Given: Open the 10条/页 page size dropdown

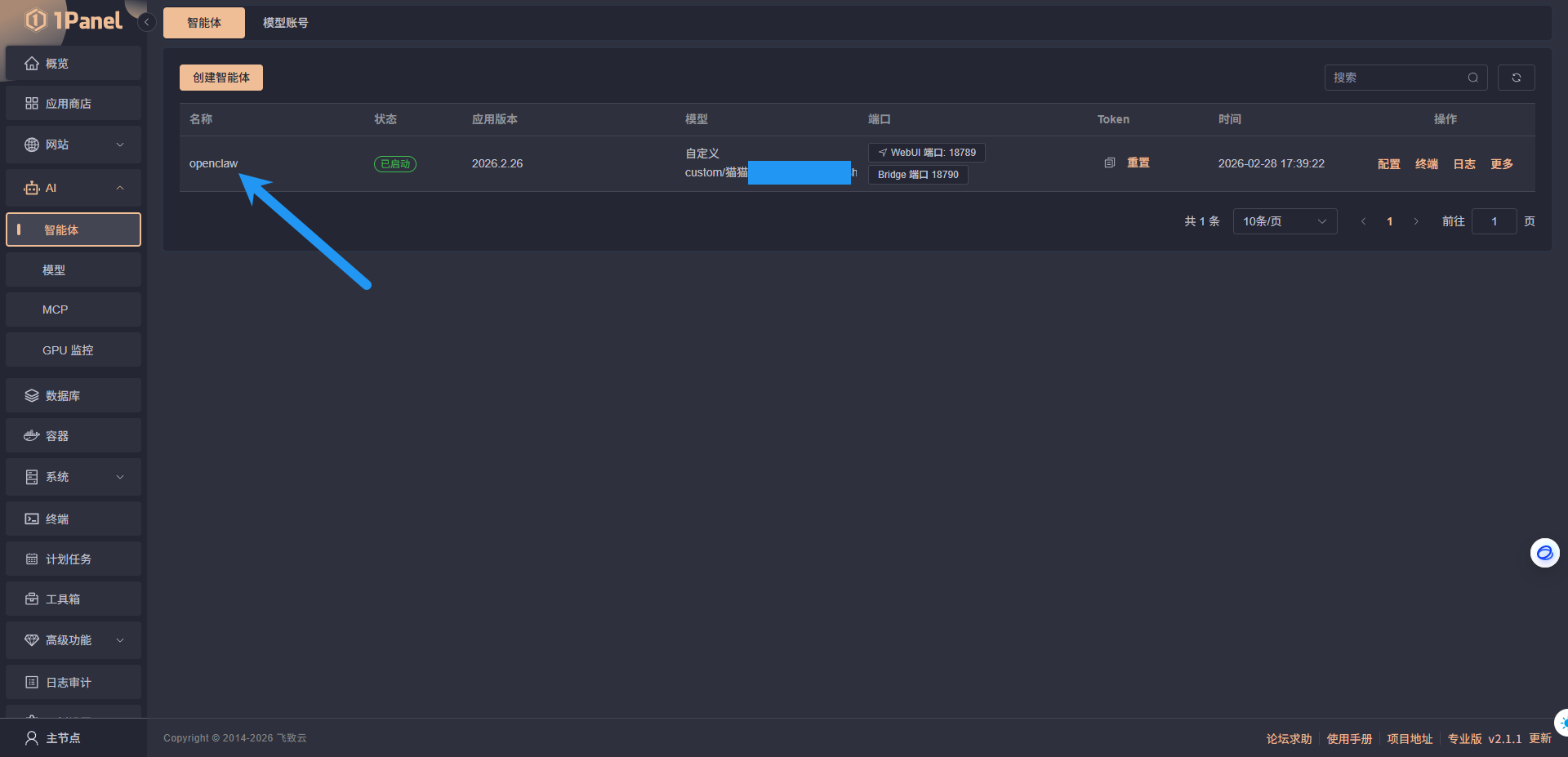Looking at the screenshot, I should [1284, 221].
